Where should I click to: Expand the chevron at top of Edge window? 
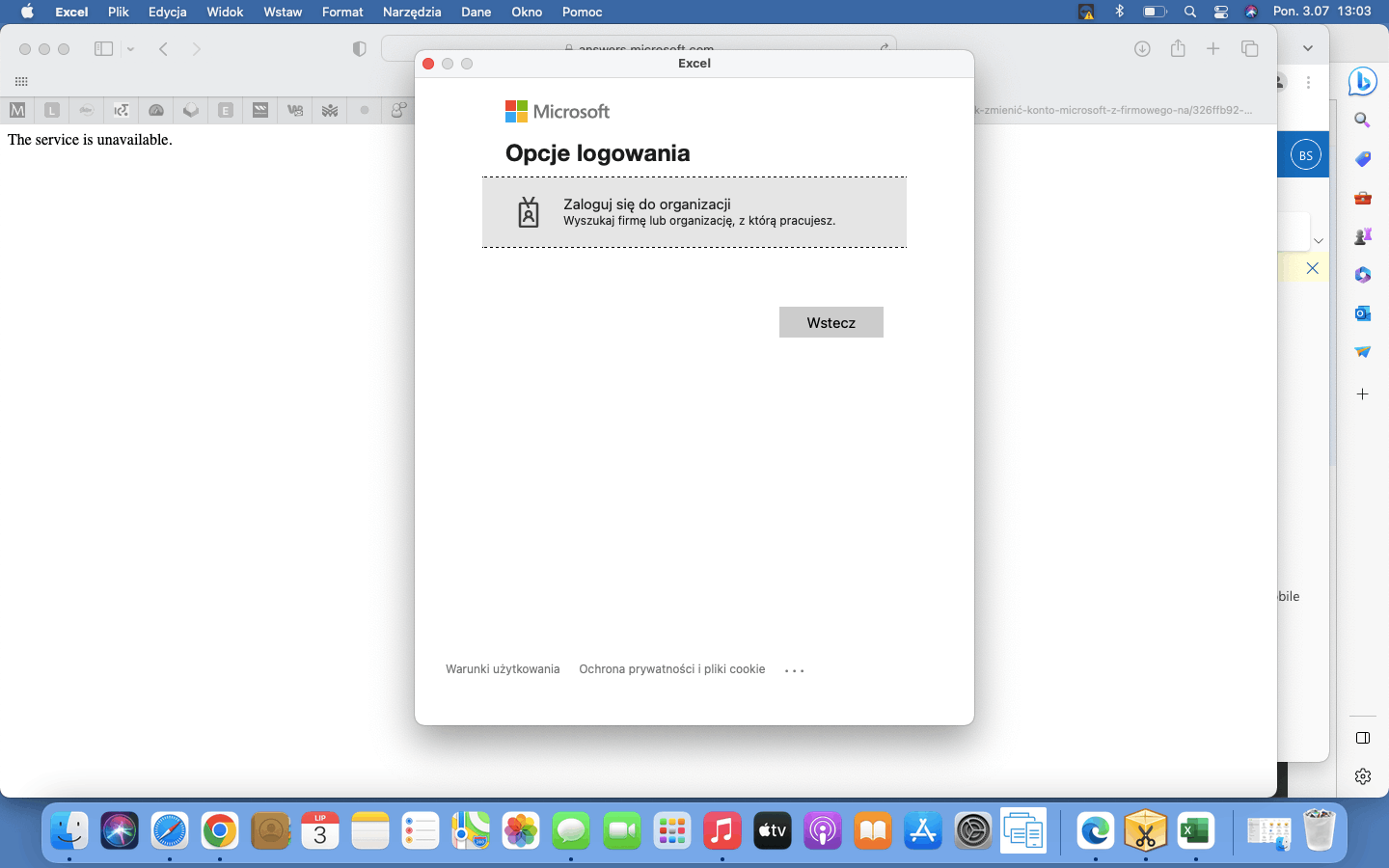pos(1307,48)
